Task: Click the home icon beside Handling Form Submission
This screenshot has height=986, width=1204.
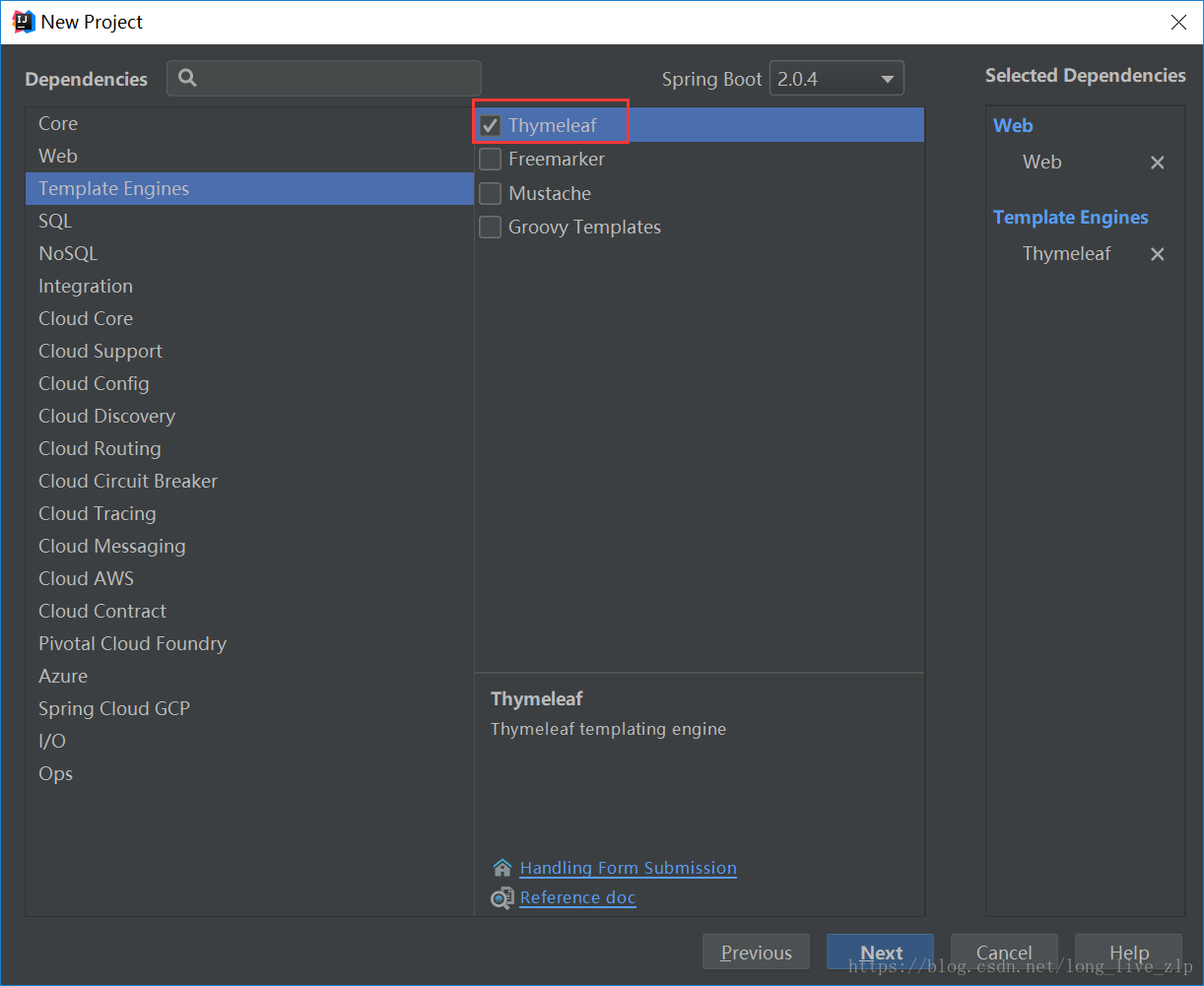Action: point(502,868)
